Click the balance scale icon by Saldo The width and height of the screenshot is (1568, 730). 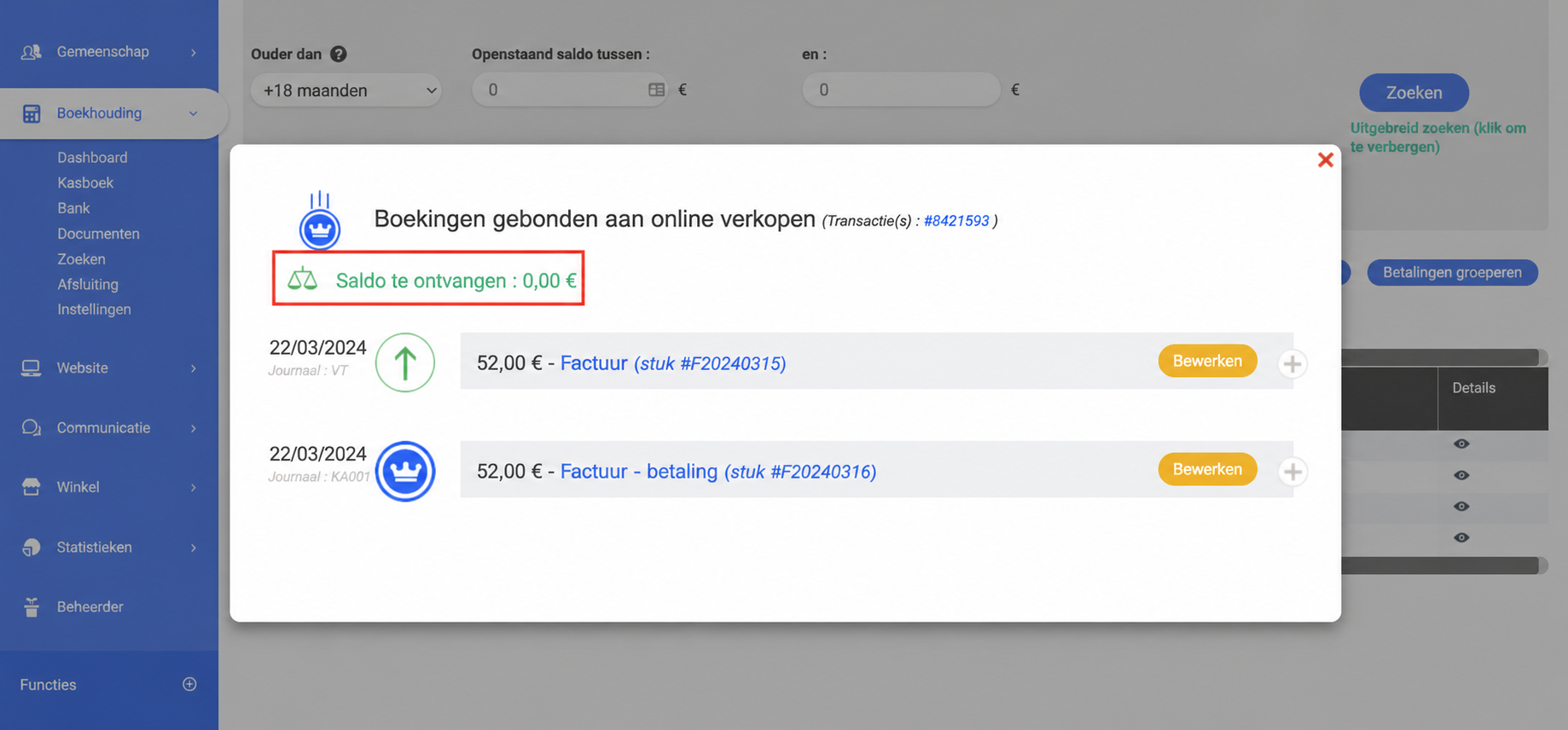pos(302,279)
